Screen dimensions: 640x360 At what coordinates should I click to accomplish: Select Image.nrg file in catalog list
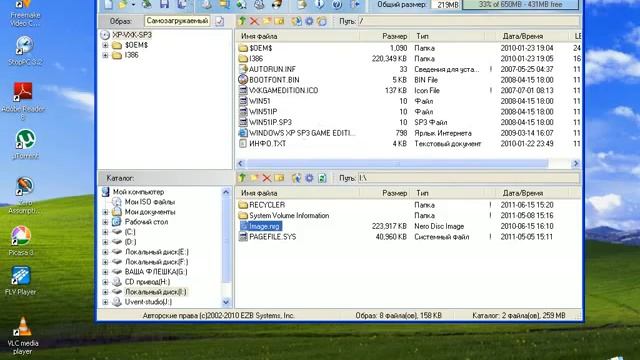[x=264, y=226]
